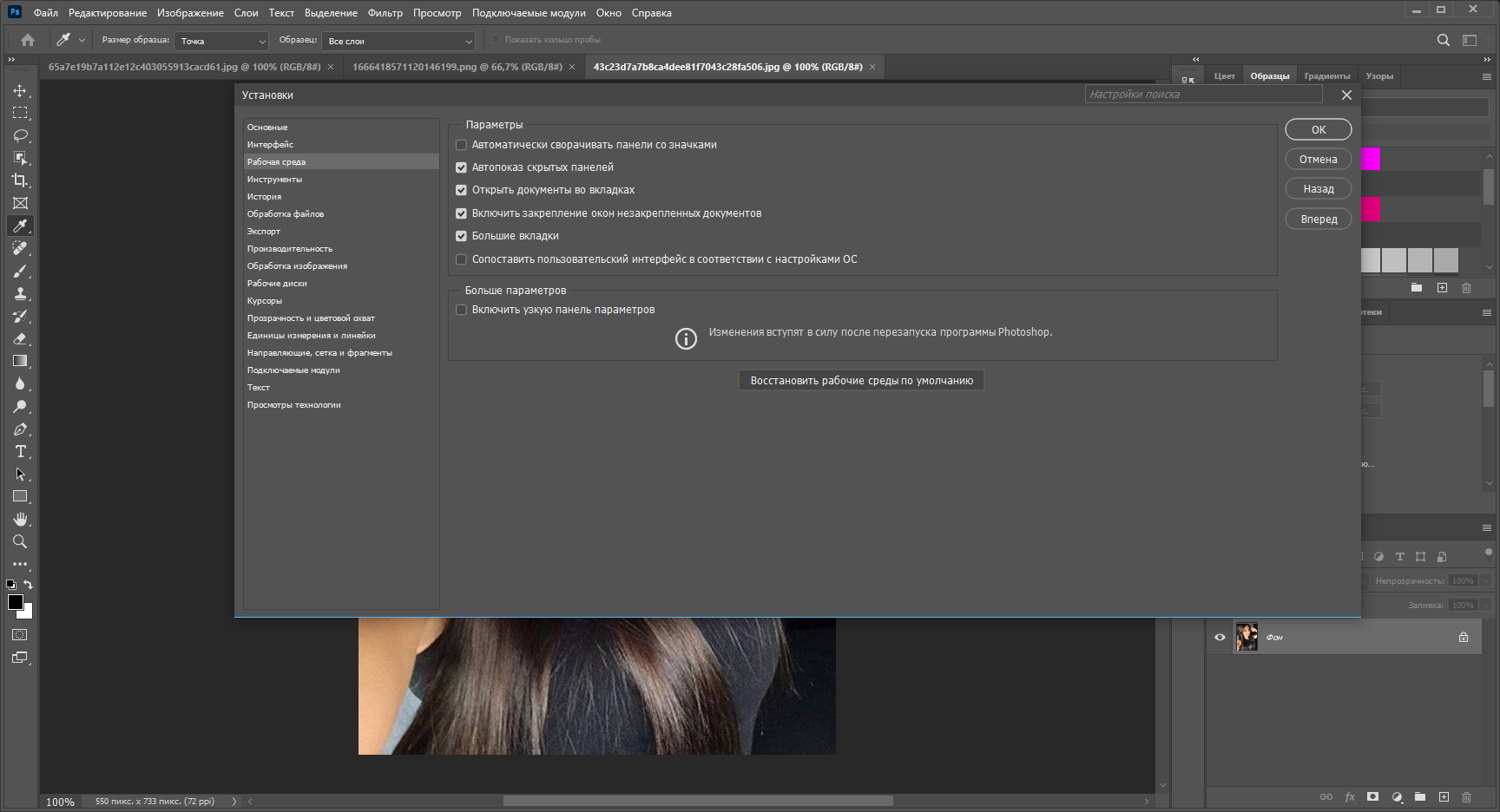Select the Brush tool
This screenshot has width=1500, height=812.
tap(20, 271)
